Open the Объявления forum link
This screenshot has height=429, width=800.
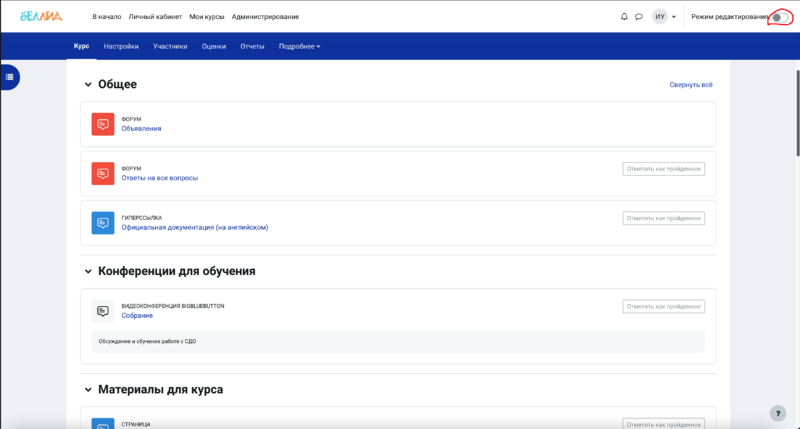pos(141,129)
